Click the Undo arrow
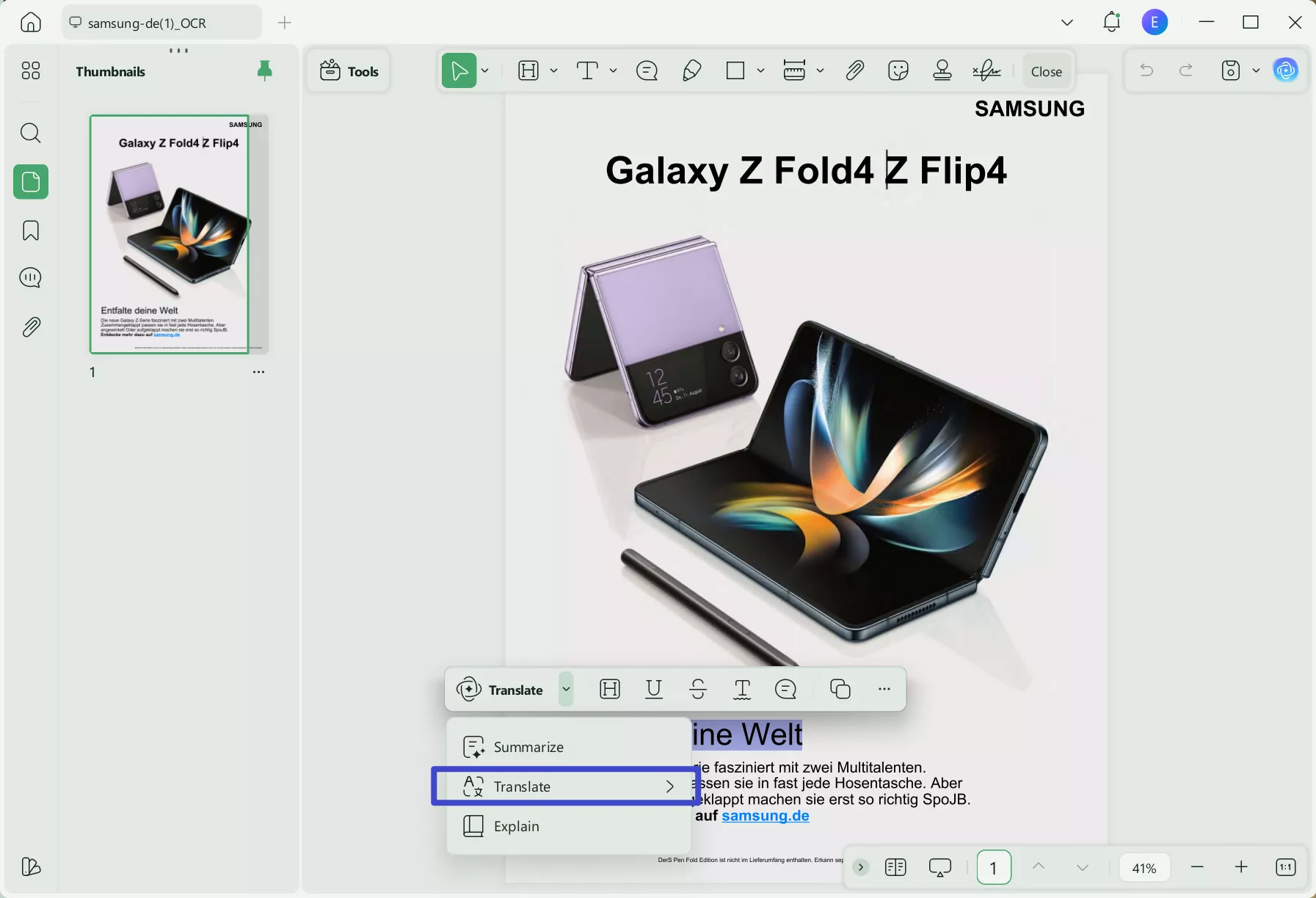The height and width of the screenshot is (898, 1316). coord(1146,70)
